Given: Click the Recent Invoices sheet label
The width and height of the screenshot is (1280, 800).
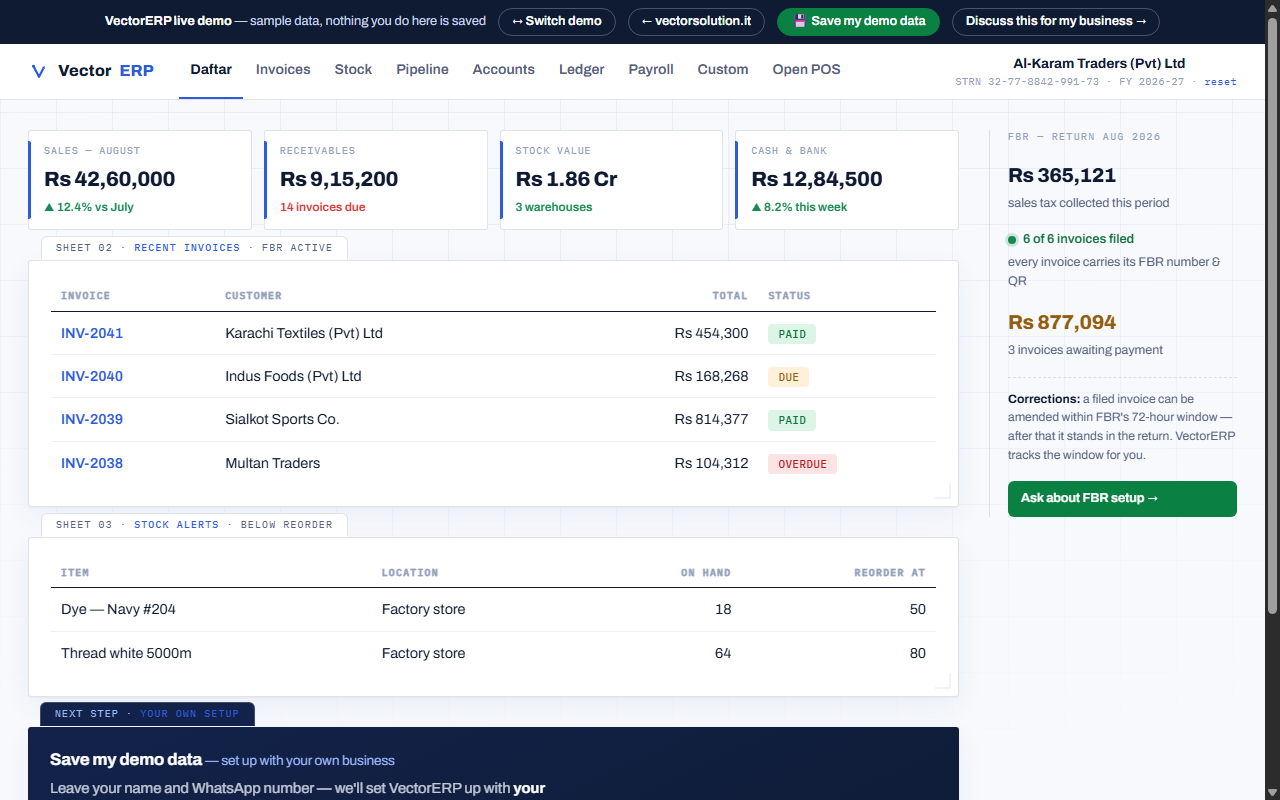Looking at the screenshot, I should coord(187,248).
